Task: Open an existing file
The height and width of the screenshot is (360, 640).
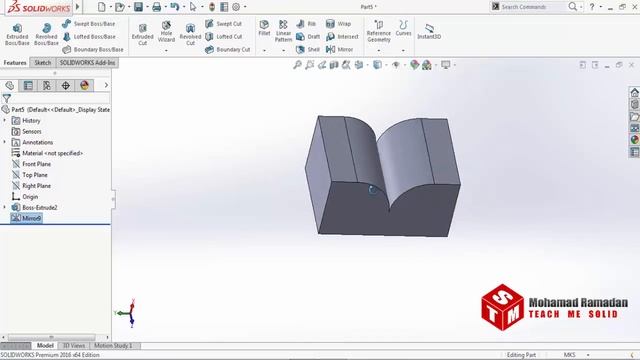Action: pyautogui.click(x=120, y=7)
